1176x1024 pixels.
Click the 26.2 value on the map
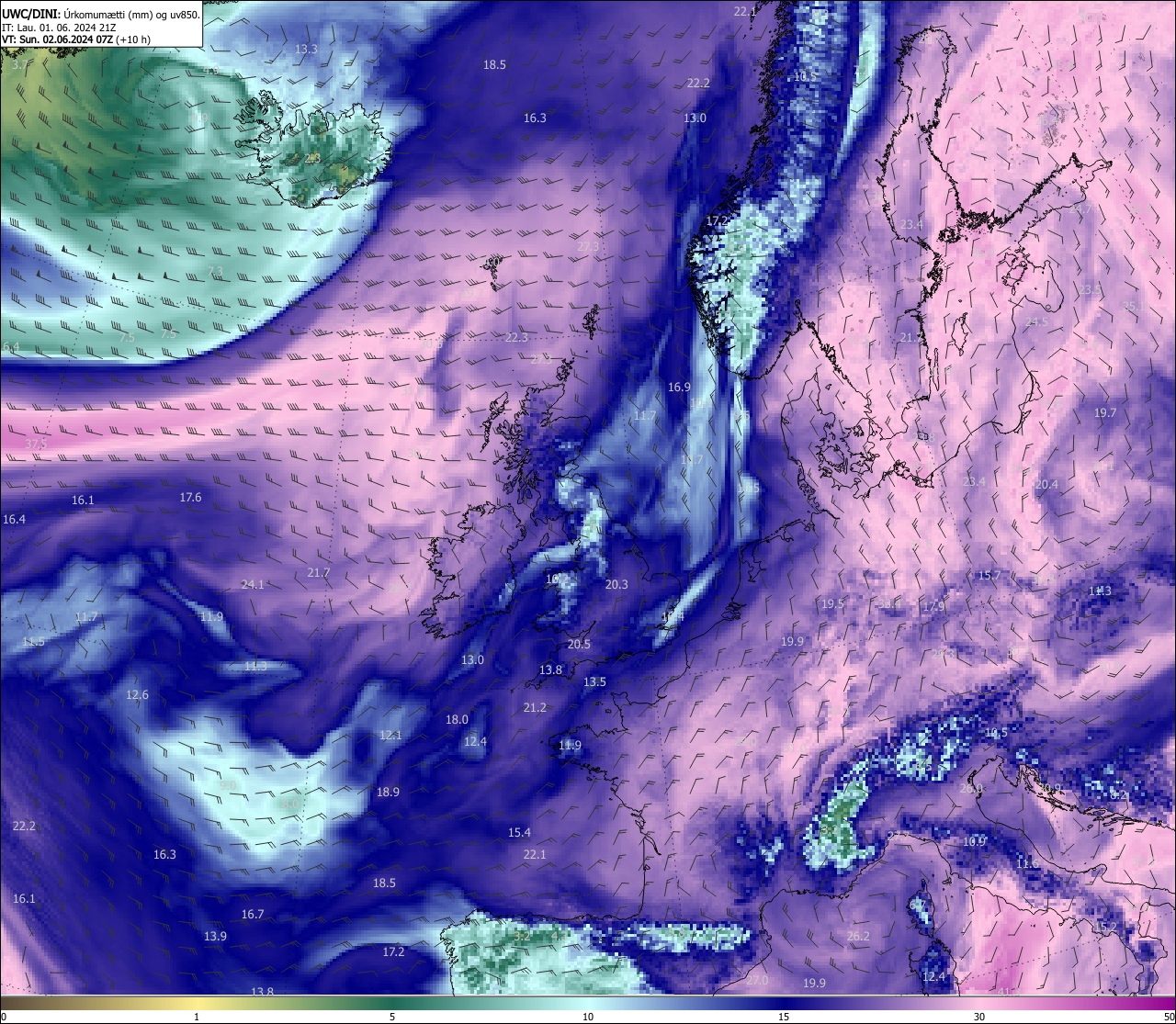[x=858, y=936]
